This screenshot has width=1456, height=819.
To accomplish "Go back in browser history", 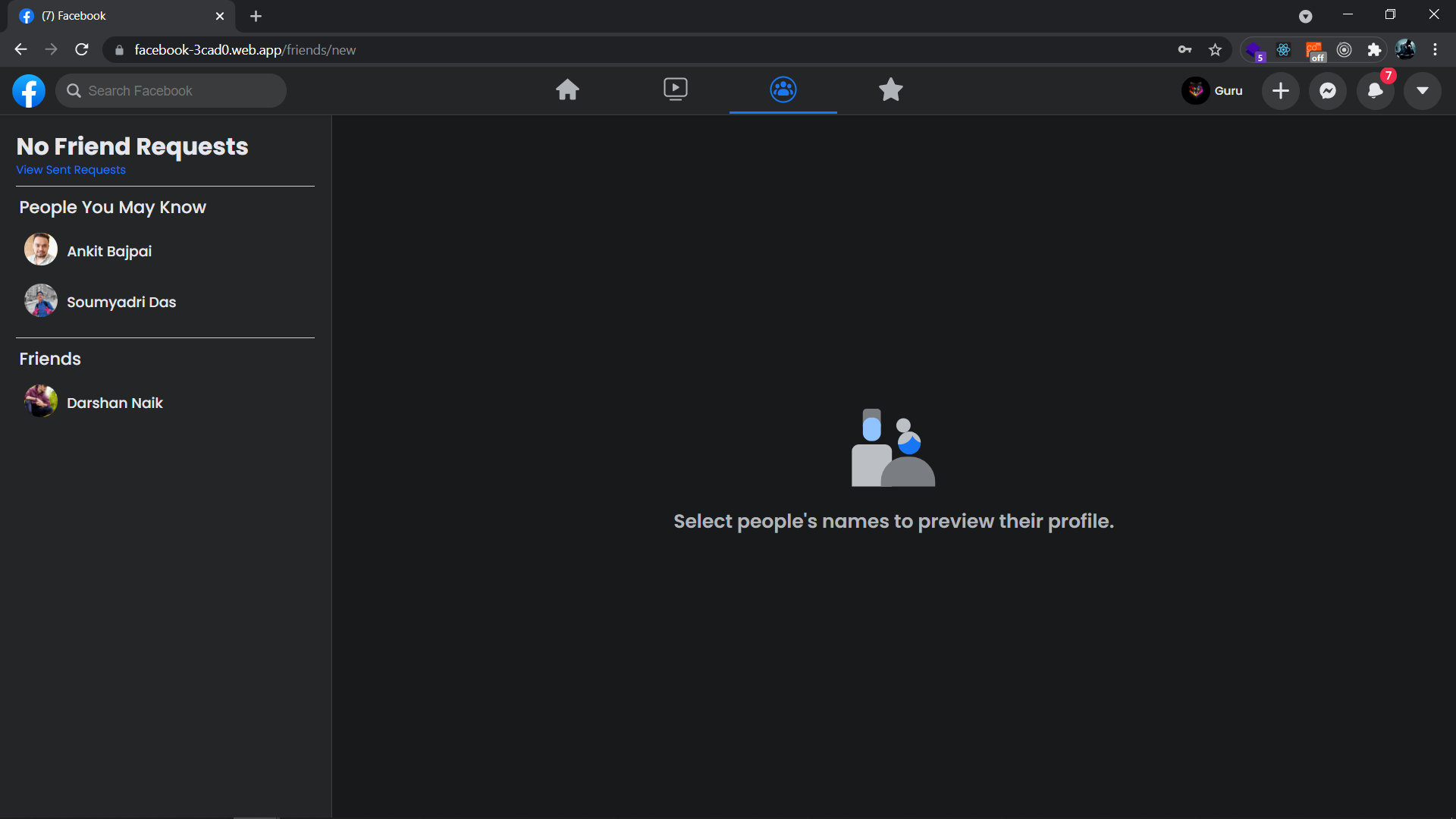I will coord(20,50).
